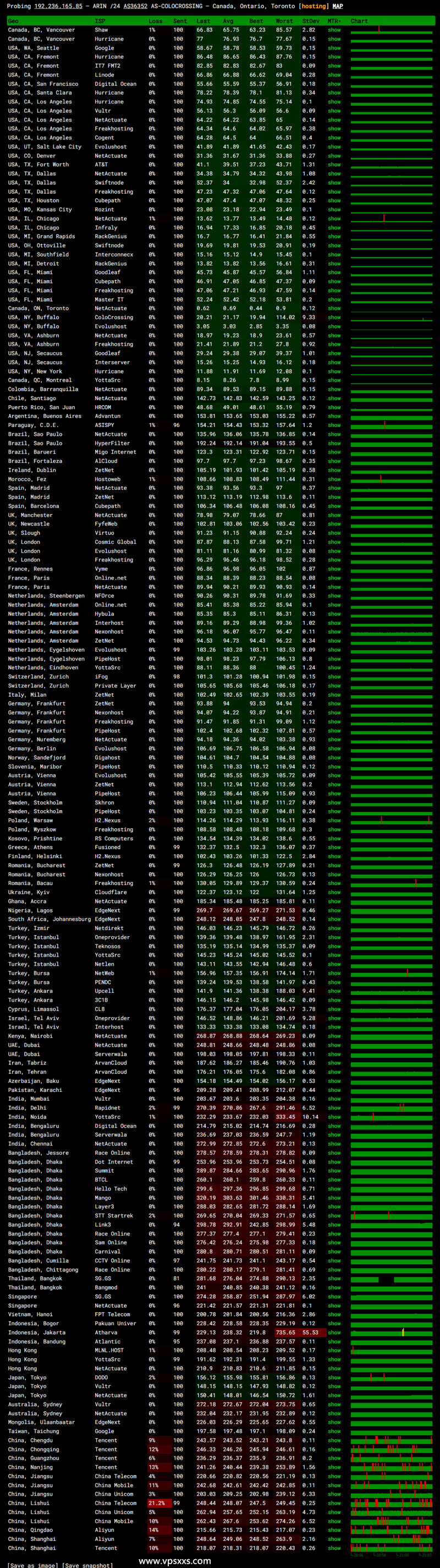Show MTR for Norway, Sandefjord row
The width and height of the screenshot is (440, 1568).
coord(334,757)
